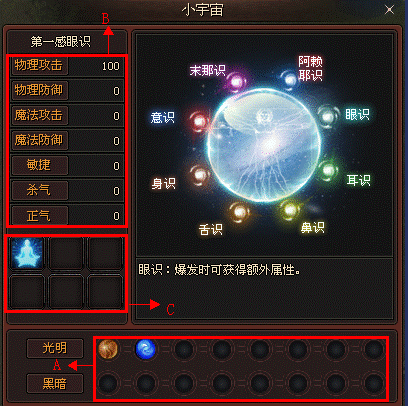Select the 意识 red orb
Image resolution: width=408 pixels, height=406 pixels.
(x=200, y=121)
